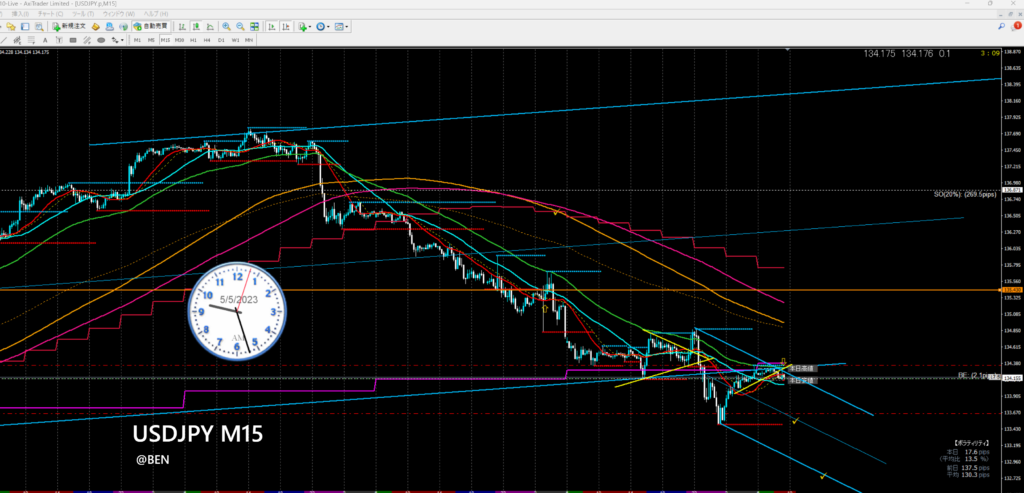Toggle the chart auto scroll button

click(x=271, y=26)
